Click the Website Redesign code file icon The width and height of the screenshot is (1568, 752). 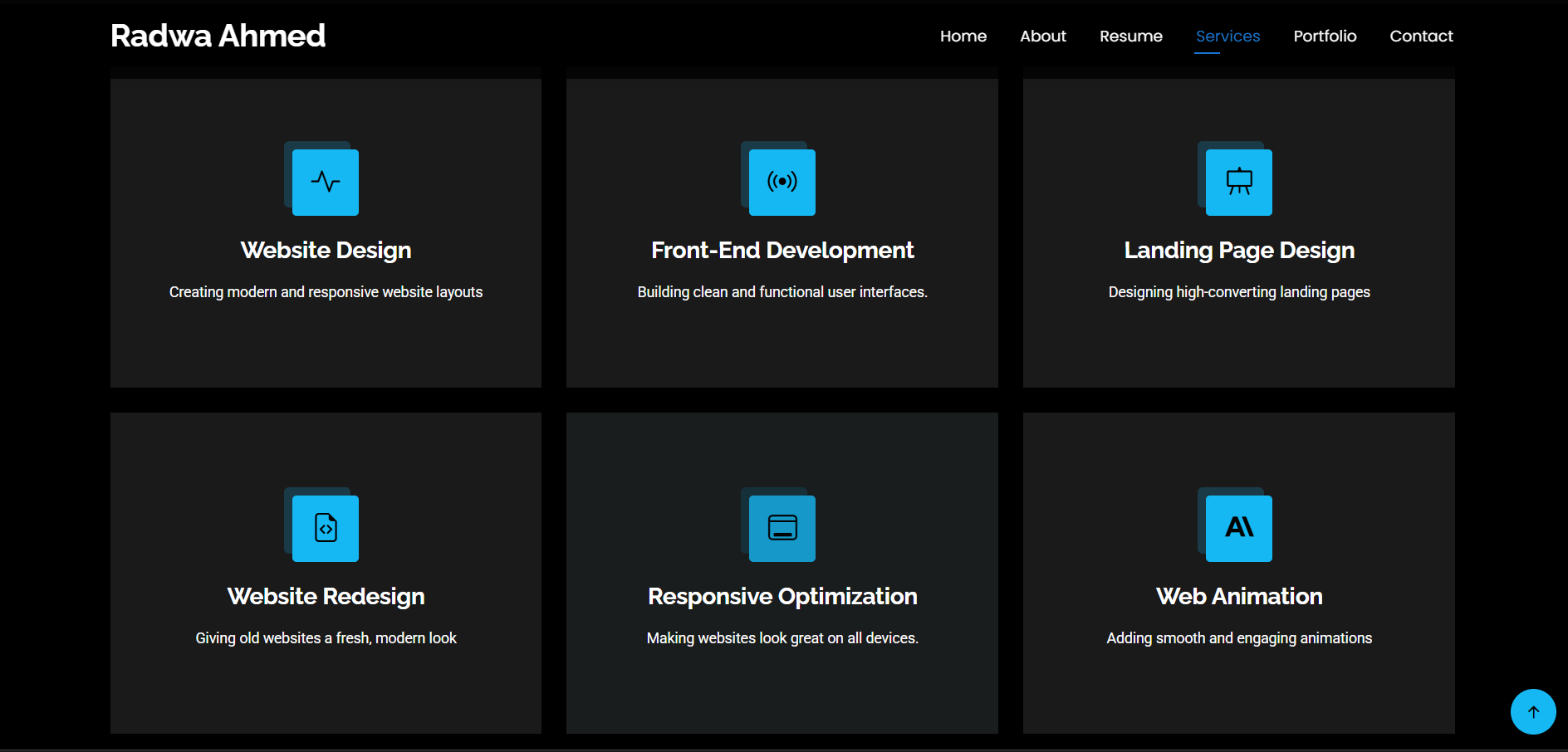click(x=325, y=528)
